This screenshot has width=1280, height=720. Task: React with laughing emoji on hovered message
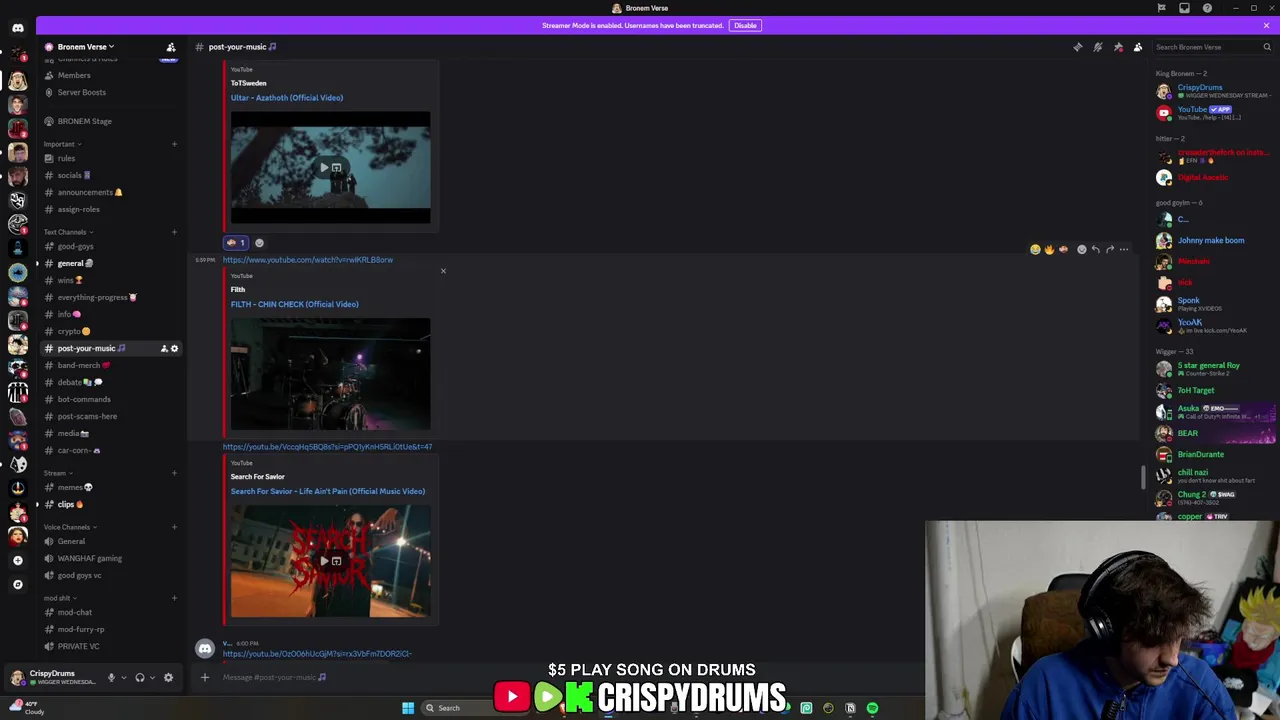pos(1035,249)
